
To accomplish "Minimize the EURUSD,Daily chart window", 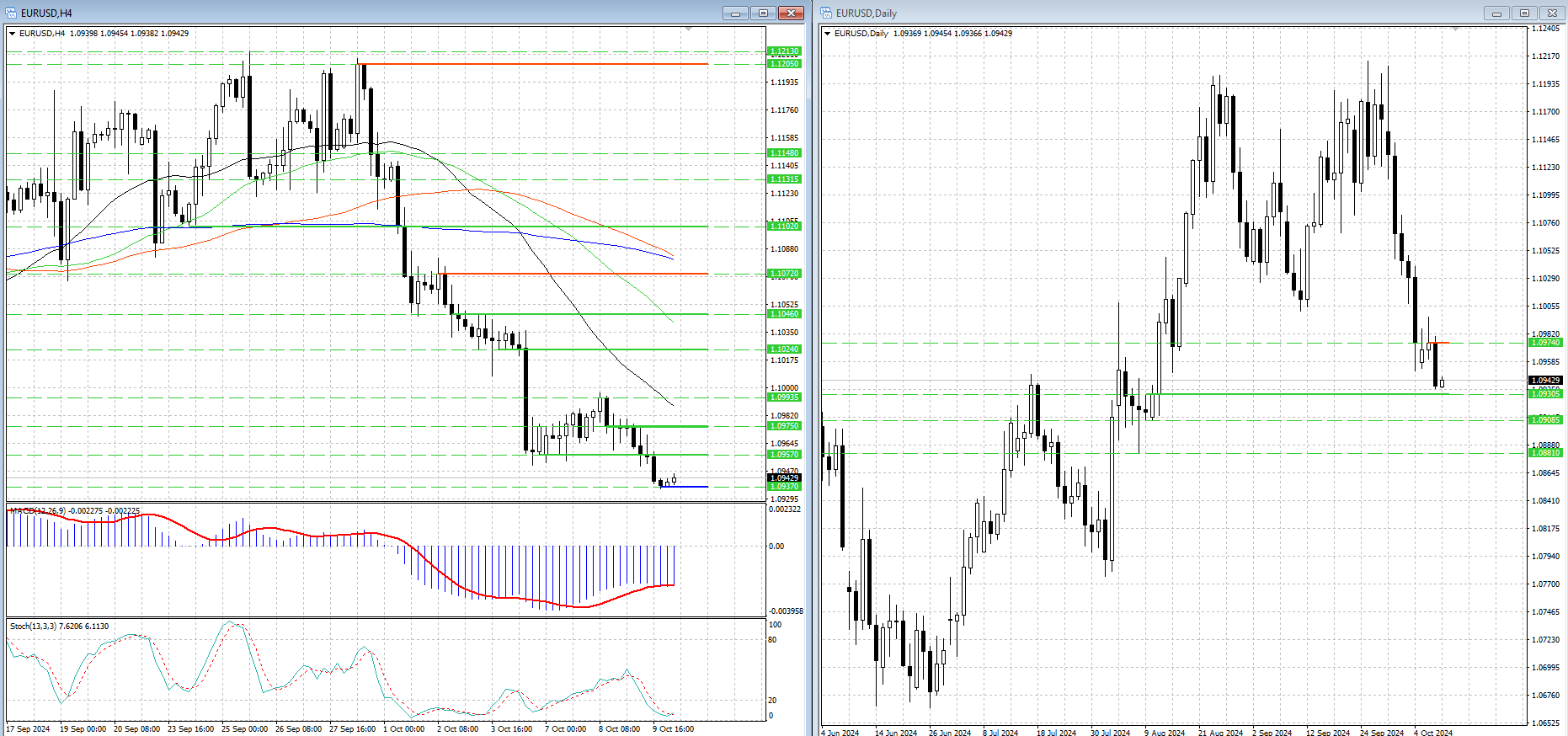I will (x=1496, y=13).
